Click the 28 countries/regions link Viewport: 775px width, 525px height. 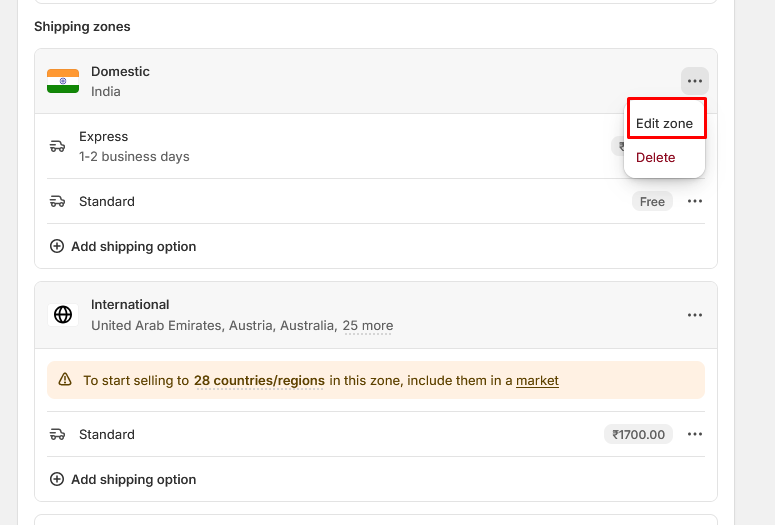[259, 380]
